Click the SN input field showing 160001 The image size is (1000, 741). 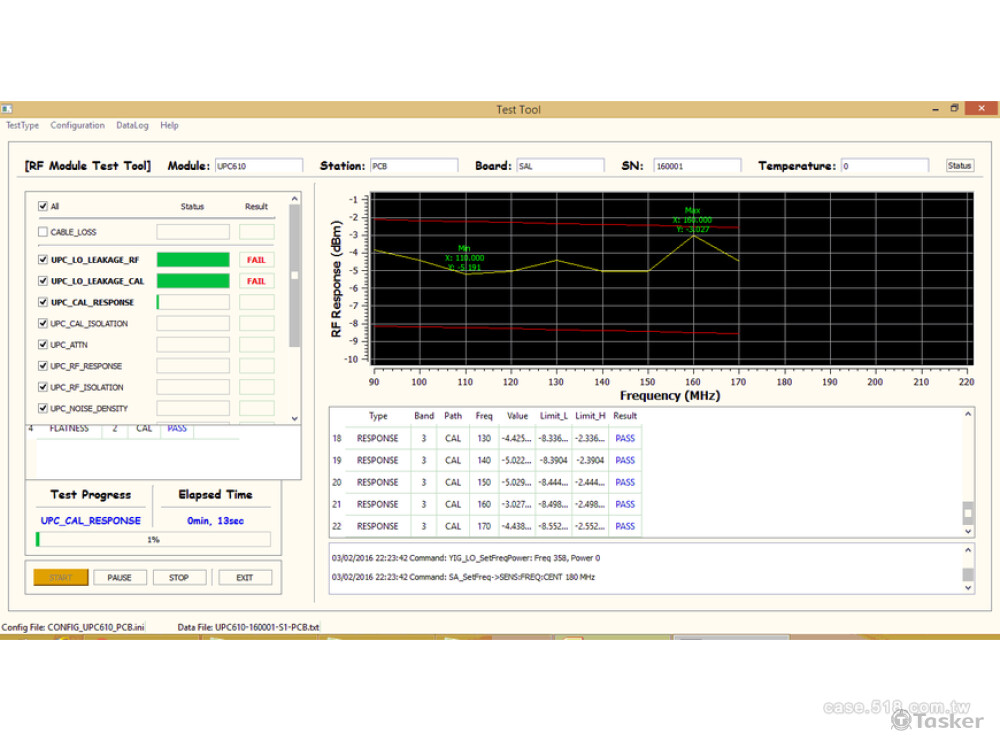tap(697, 165)
